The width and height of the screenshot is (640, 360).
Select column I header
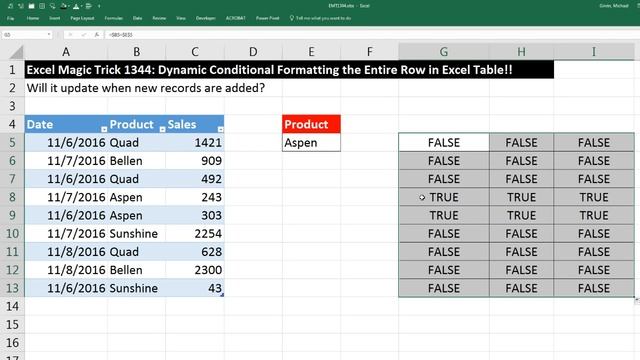(594, 52)
